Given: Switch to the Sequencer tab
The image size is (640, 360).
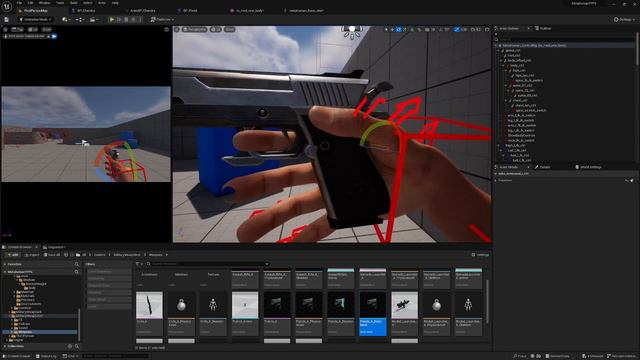Looking at the screenshot, I should 55,247.
